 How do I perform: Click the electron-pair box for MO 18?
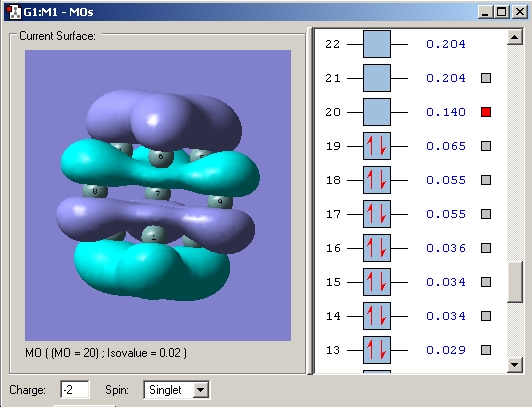[377, 180]
